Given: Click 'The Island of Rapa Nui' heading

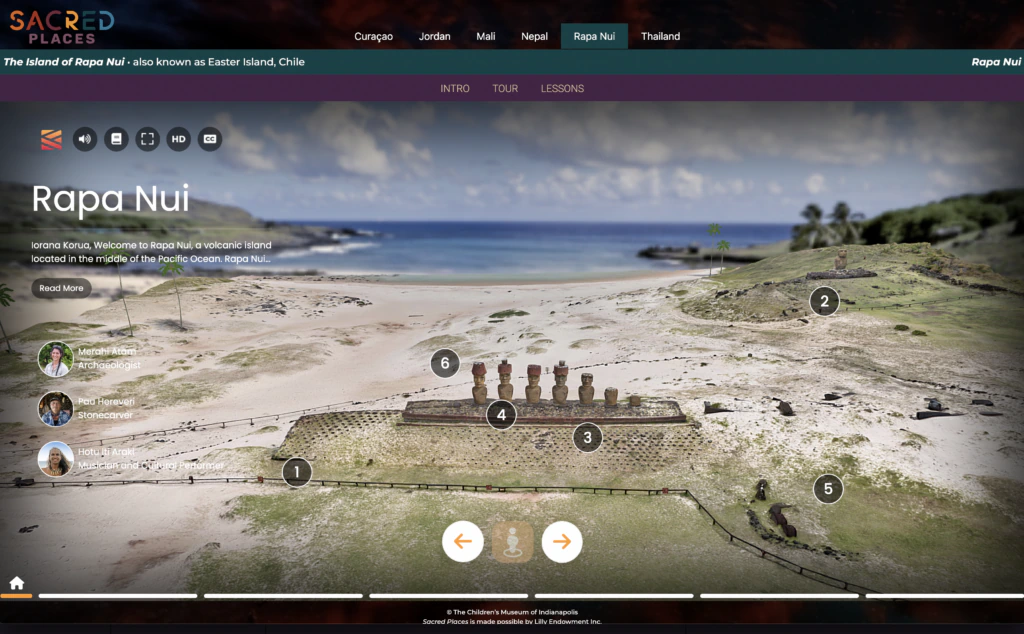Looking at the screenshot, I should click(x=64, y=62).
